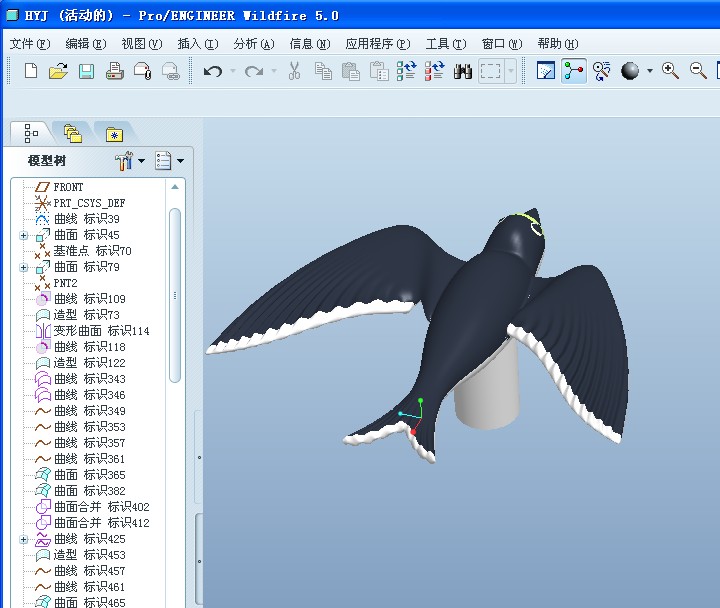Open the 应用程序(P) menu
Screen dimensions: 720x608
[378, 44]
